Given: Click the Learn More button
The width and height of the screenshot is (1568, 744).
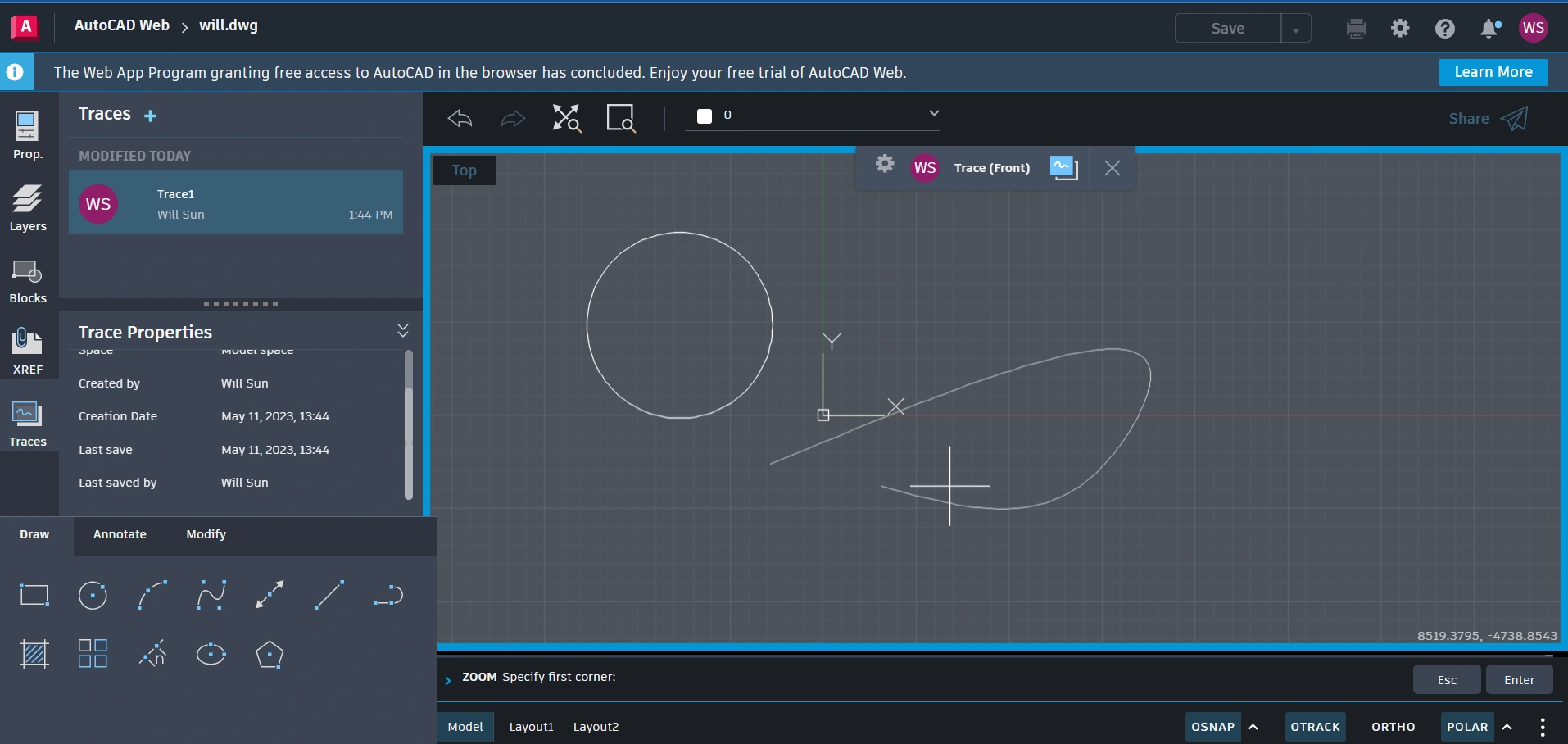Looking at the screenshot, I should pos(1493,72).
